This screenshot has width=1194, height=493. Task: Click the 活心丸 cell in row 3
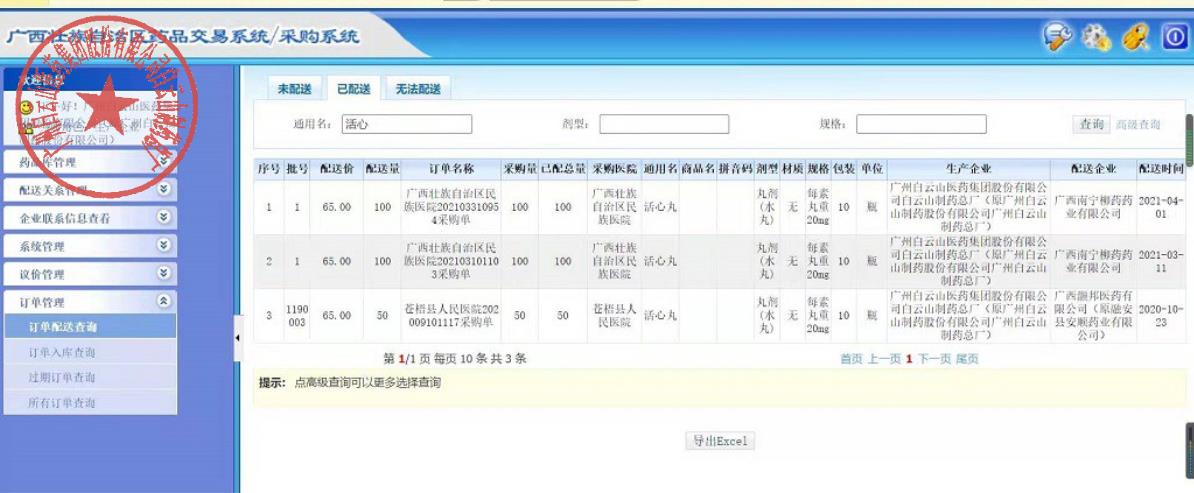click(660, 315)
